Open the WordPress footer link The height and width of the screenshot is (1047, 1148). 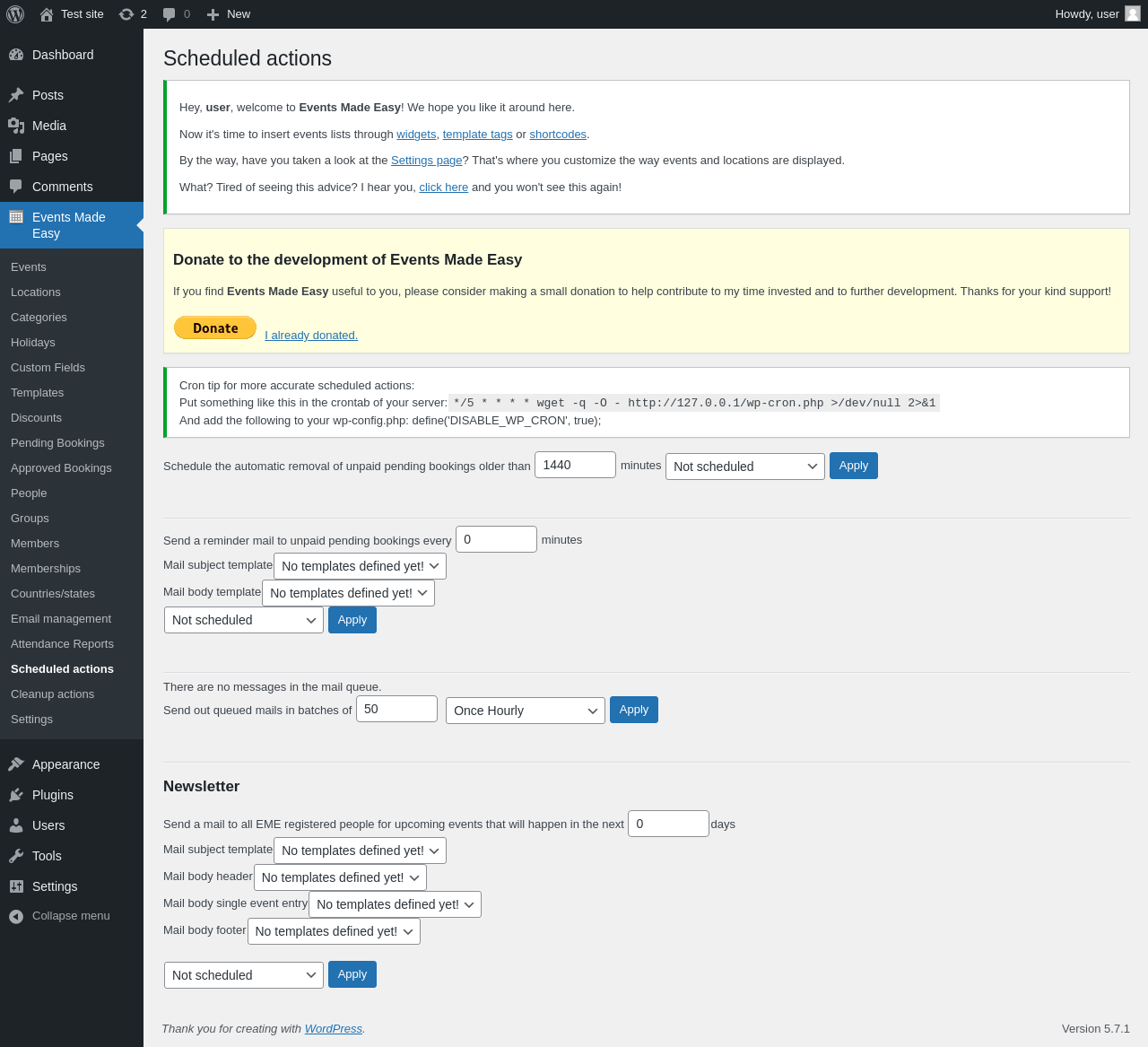(x=334, y=1029)
